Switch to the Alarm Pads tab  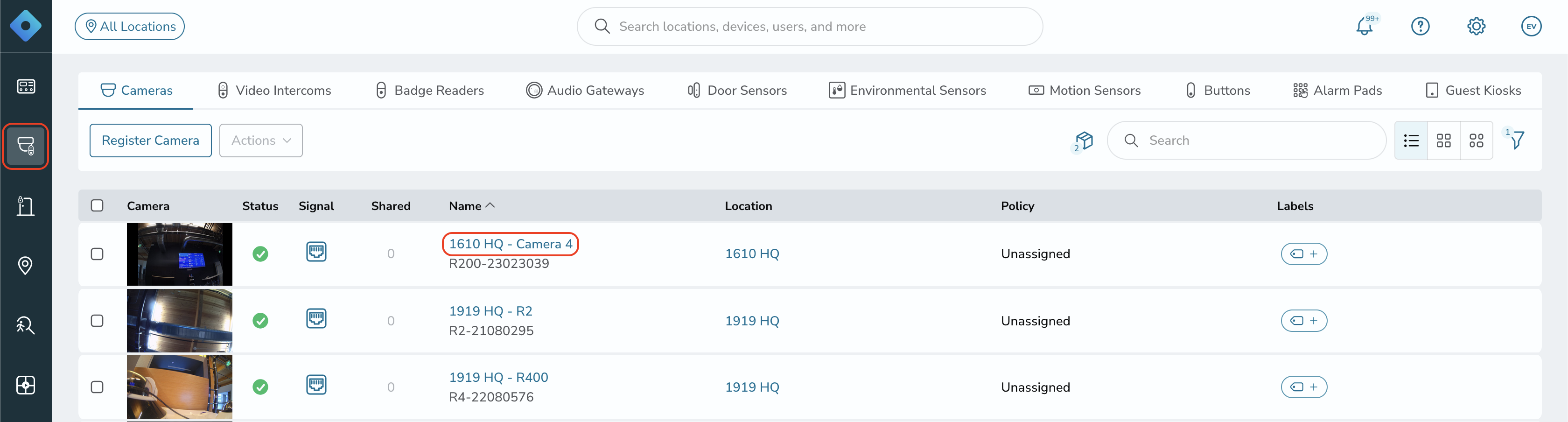tap(1337, 90)
